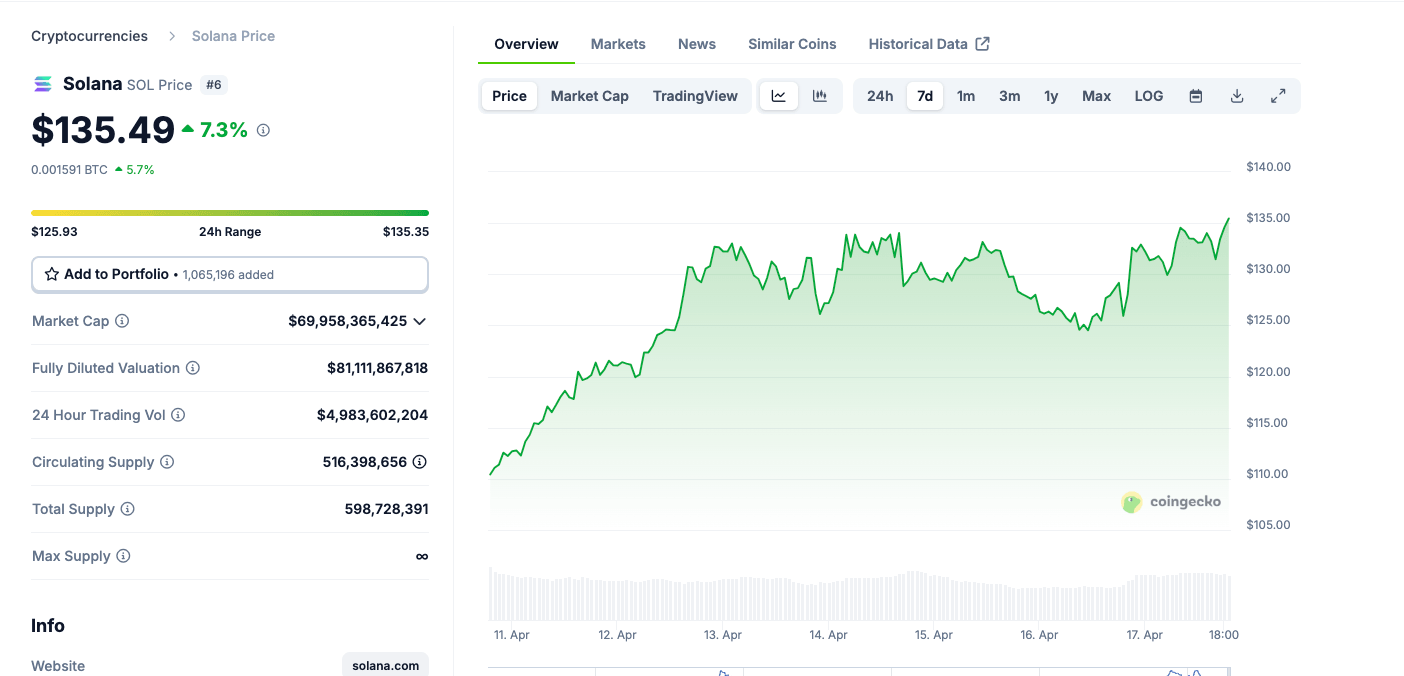
Task: Click the Solana logo icon
Action: 42,84
